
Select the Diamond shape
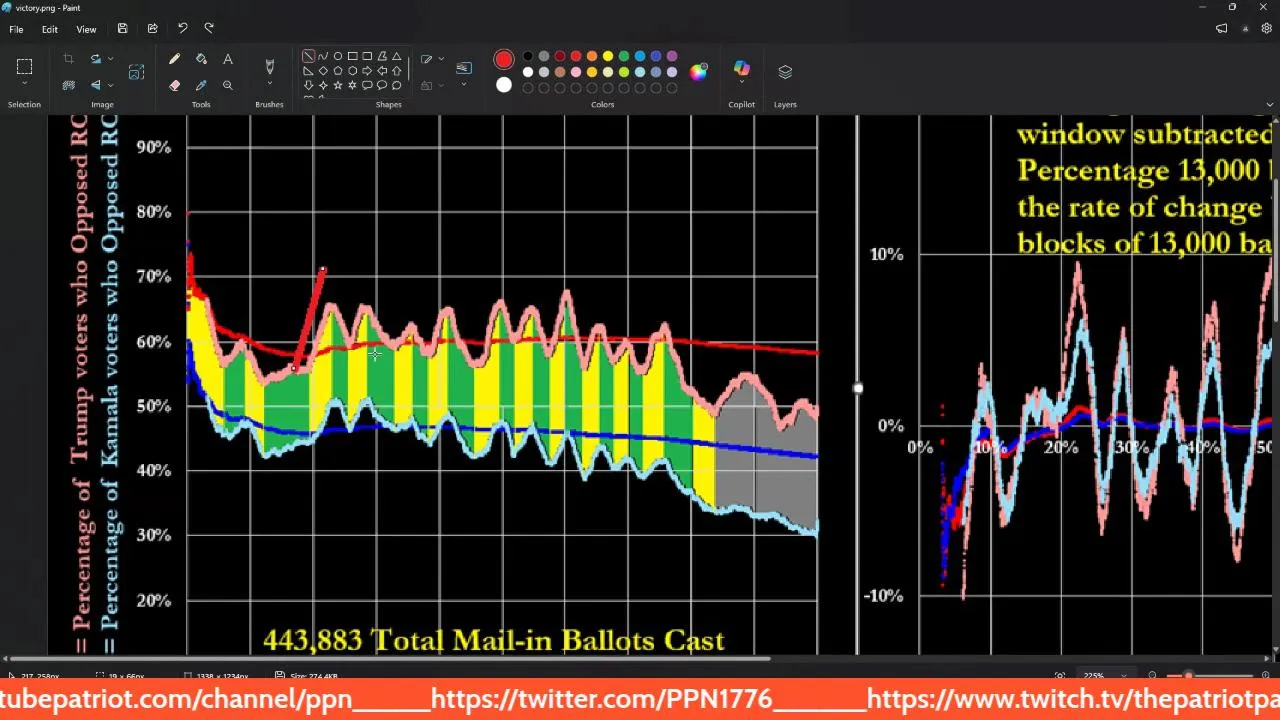tap(323, 71)
